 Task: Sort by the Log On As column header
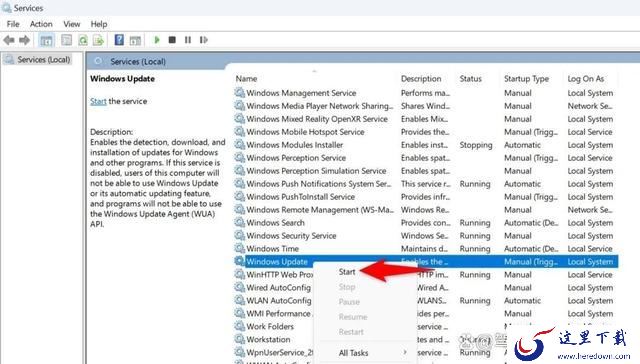[x=586, y=79]
